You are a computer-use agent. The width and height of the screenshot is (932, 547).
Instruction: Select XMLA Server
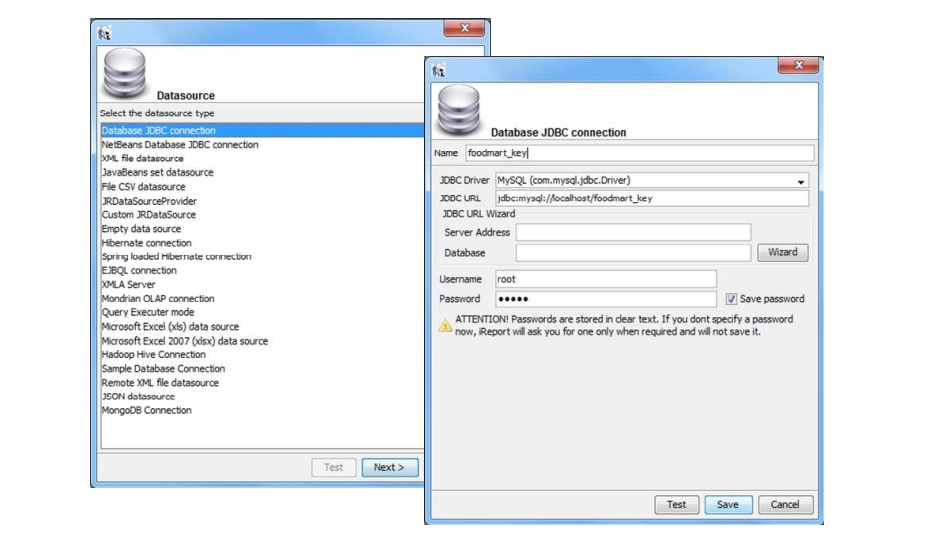click(128, 285)
